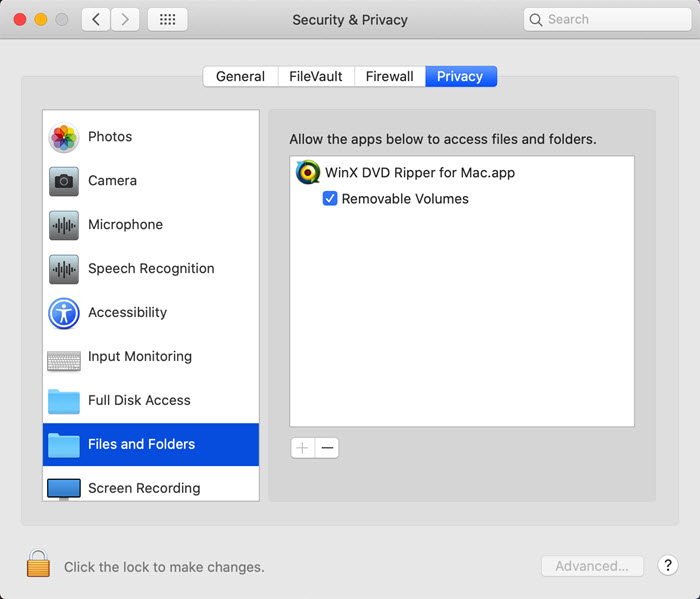Close the window with the red button
Screen dimensions: 700x599
(x=20, y=19)
